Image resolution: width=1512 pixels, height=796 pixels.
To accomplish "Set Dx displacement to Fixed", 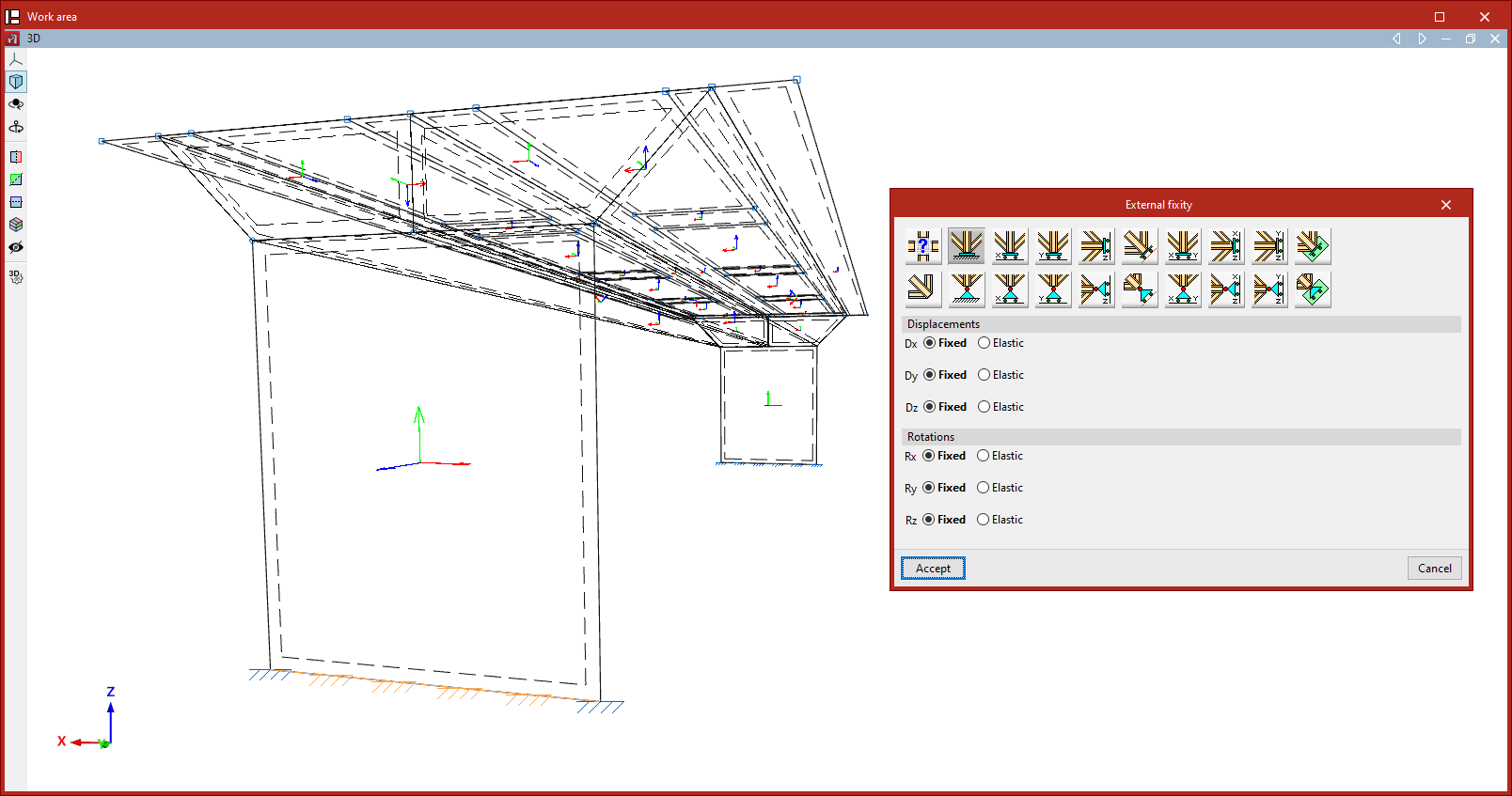I will click(945, 343).
